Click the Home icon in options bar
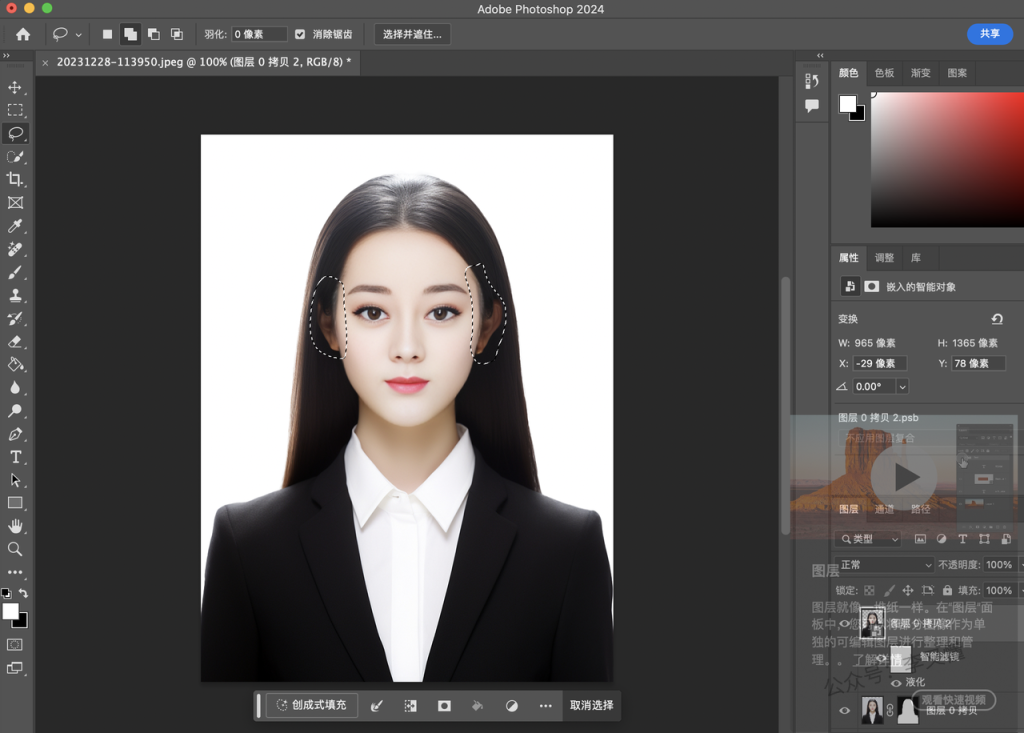 pos(23,34)
